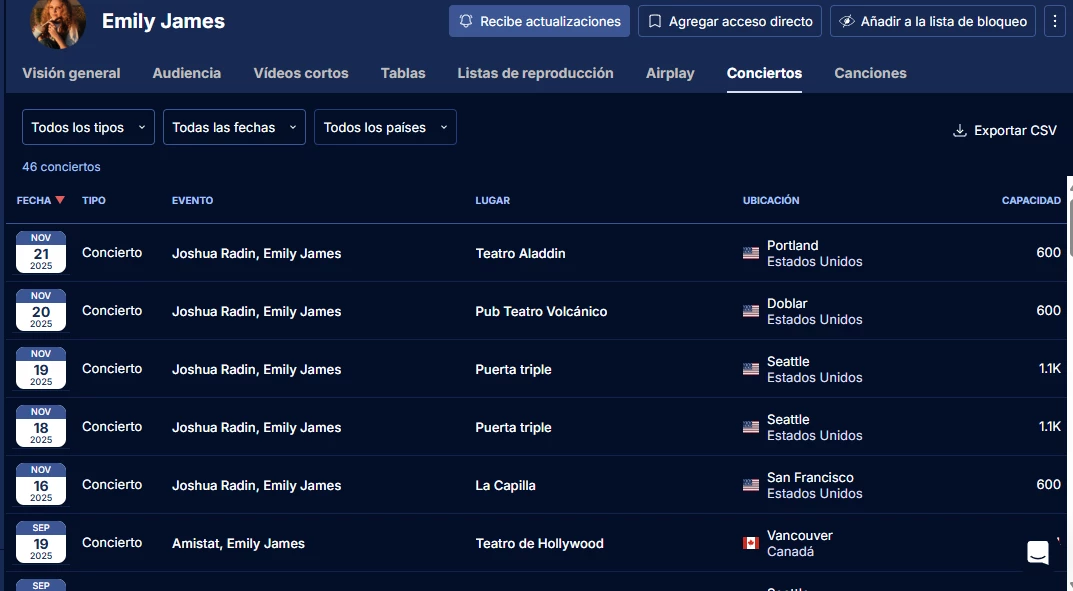Click the NOV 21 2025 date badge
1073x591 pixels.
coord(41,252)
